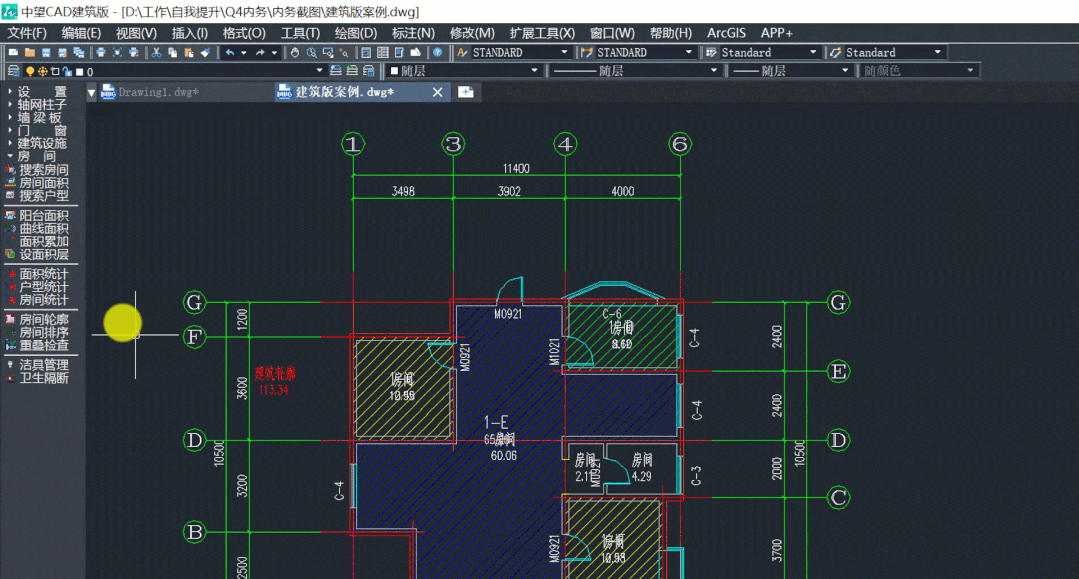Viewport: 1079px width, 579px height.
Task: Open the undo history dropdown arrow
Action: (244, 52)
